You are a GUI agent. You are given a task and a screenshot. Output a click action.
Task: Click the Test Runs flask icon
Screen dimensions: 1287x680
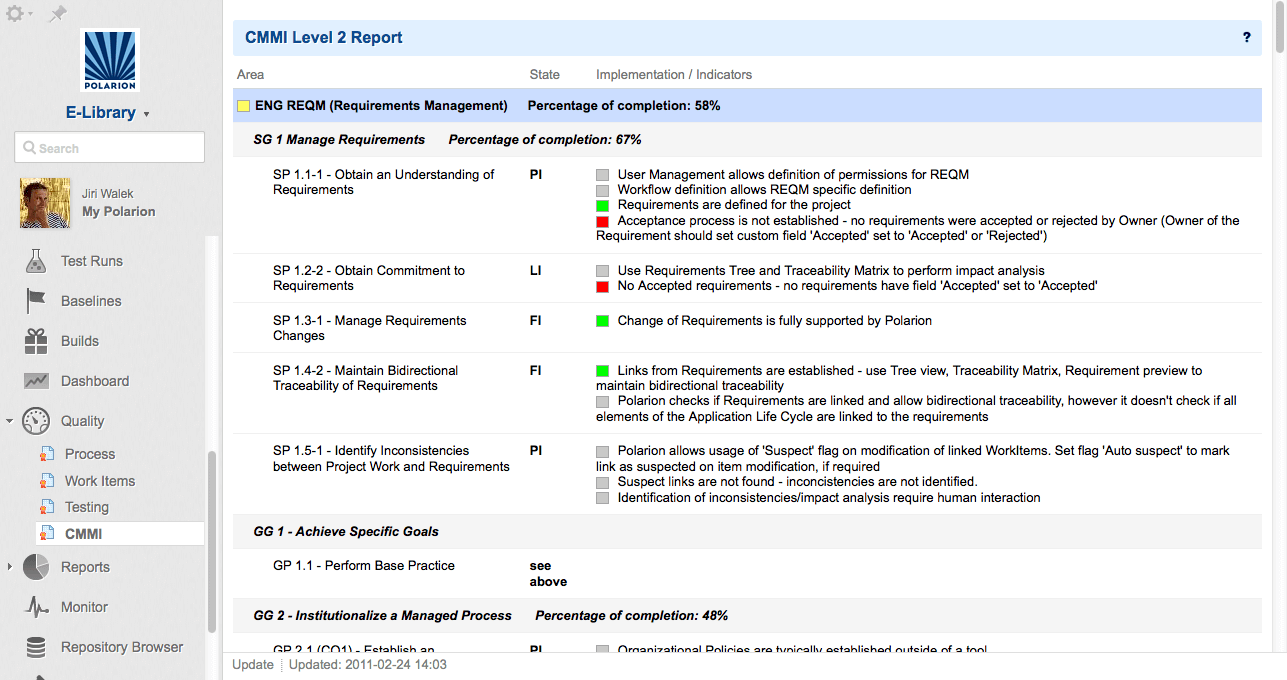[x=36, y=261]
